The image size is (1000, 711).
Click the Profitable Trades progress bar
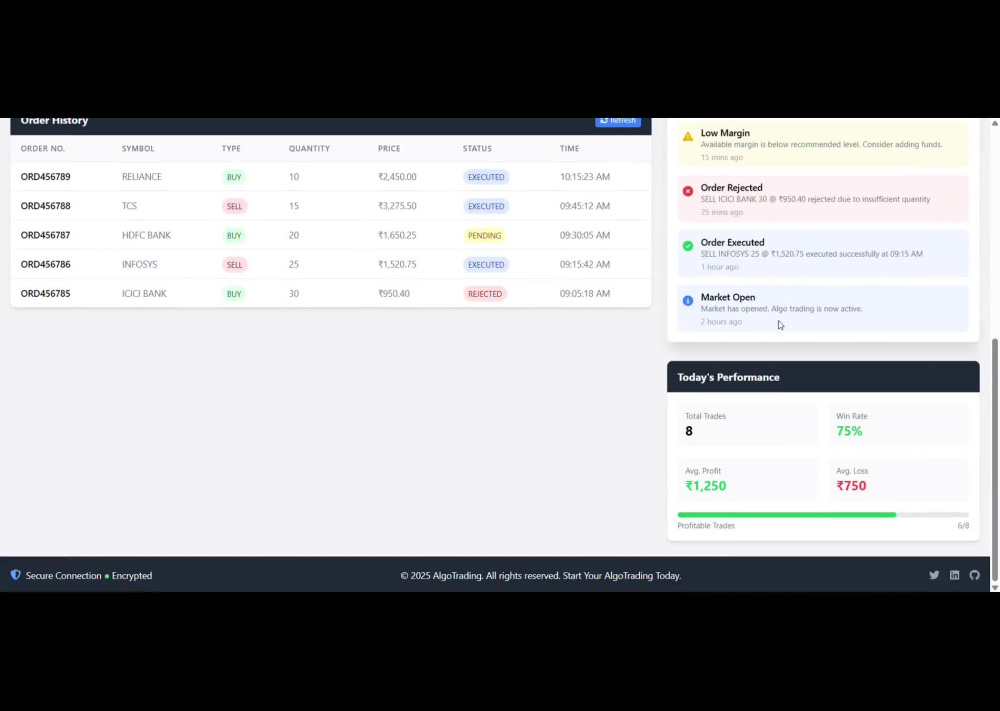pyautogui.click(x=823, y=515)
